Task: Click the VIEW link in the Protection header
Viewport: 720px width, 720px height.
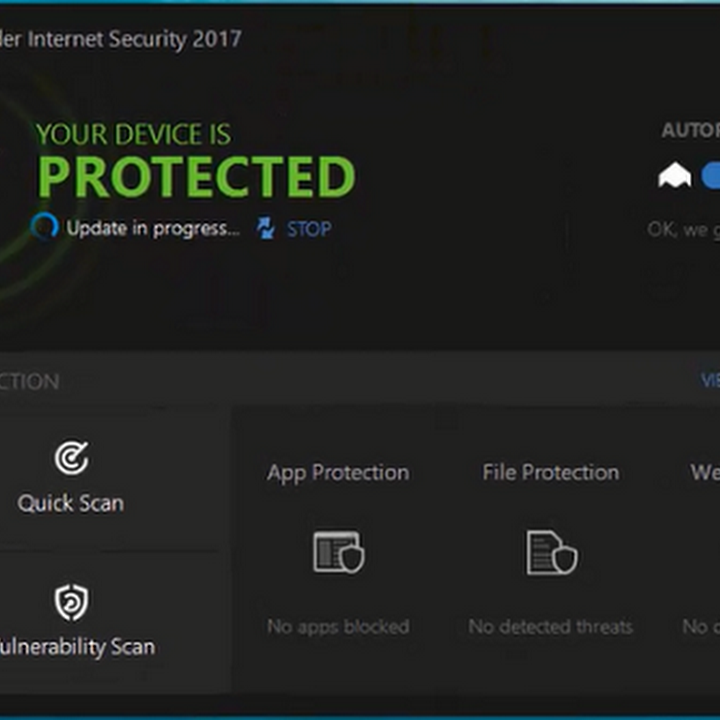Action: click(709, 380)
